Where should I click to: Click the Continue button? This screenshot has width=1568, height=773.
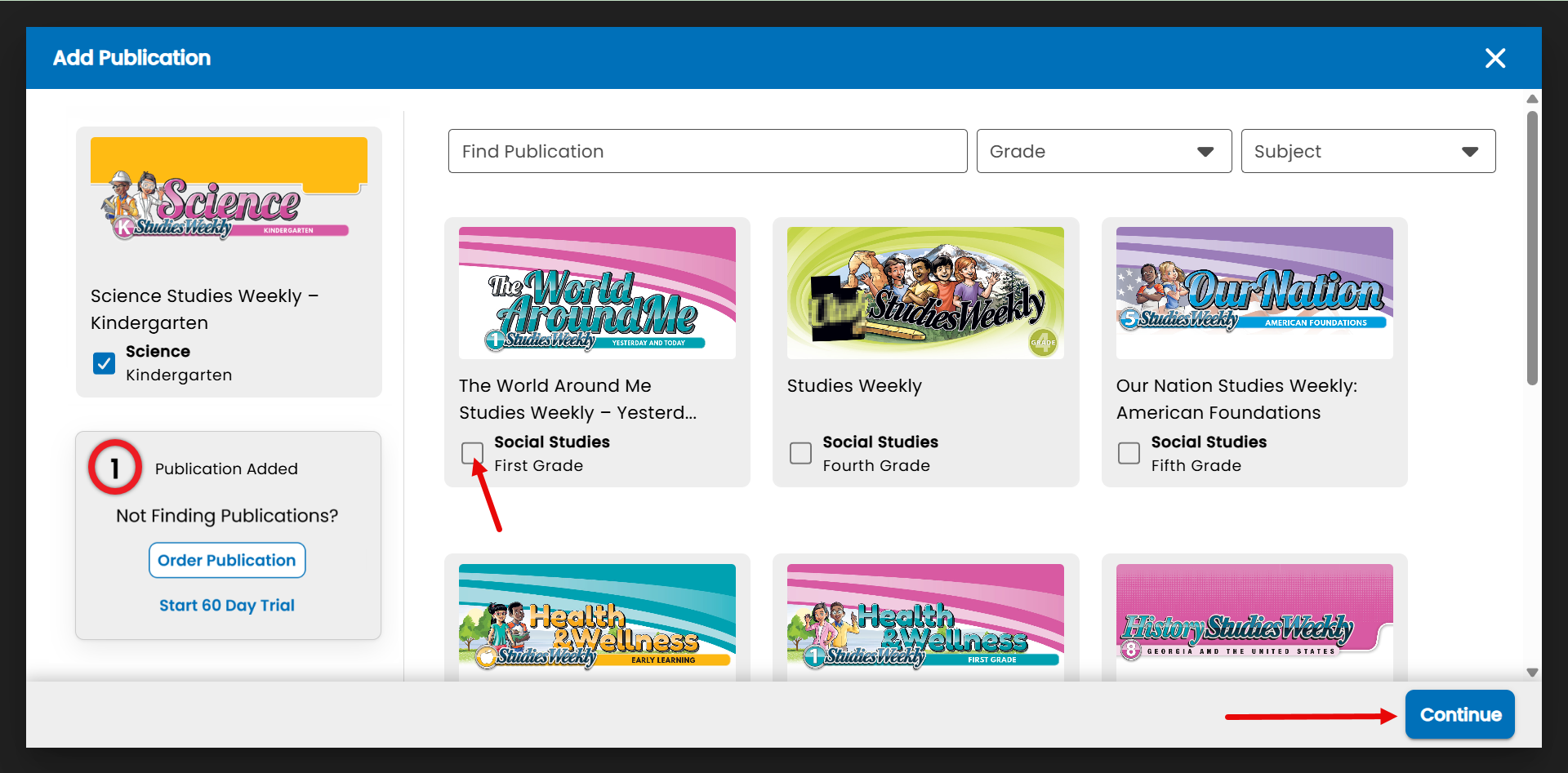pyautogui.click(x=1460, y=714)
